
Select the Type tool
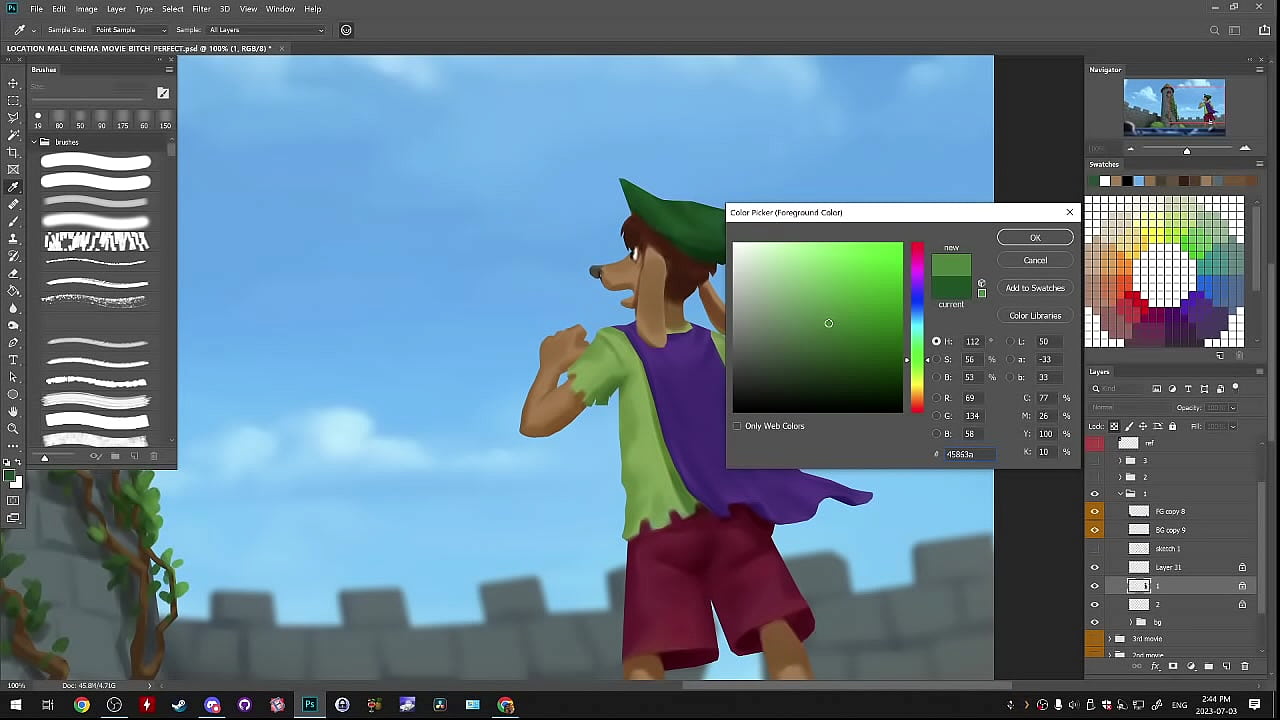(13, 360)
